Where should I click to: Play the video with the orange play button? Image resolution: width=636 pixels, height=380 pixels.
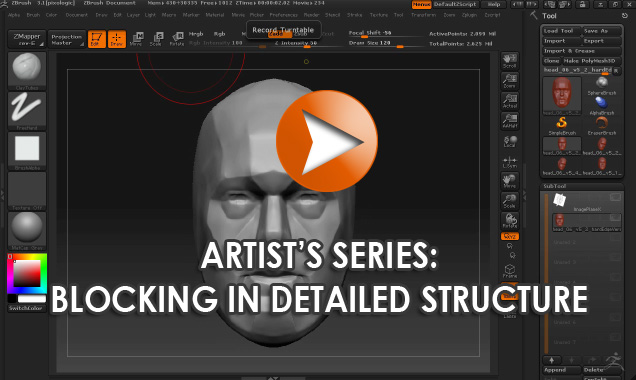click(x=327, y=141)
